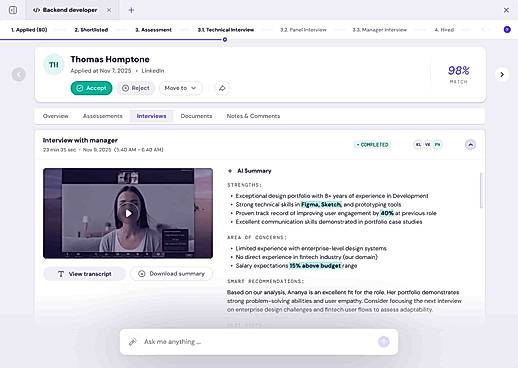Select the 3.1 Technical Interview stage

tap(226, 30)
